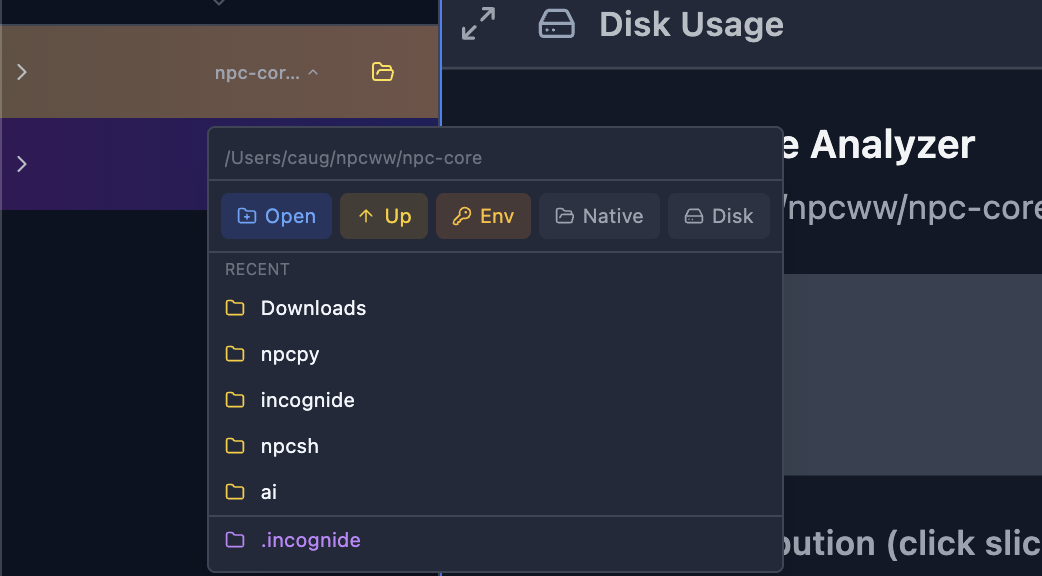This screenshot has height=576, width=1042.
Task: Click the Open button in the popup
Action: tap(276, 216)
